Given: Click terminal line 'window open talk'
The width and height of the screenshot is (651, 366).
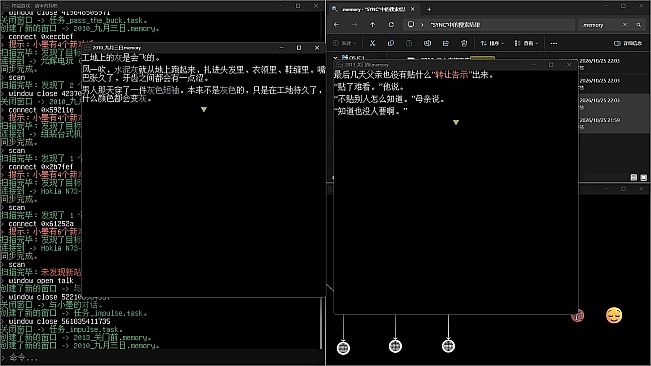Looking at the screenshot, I should tap(41, 281).
